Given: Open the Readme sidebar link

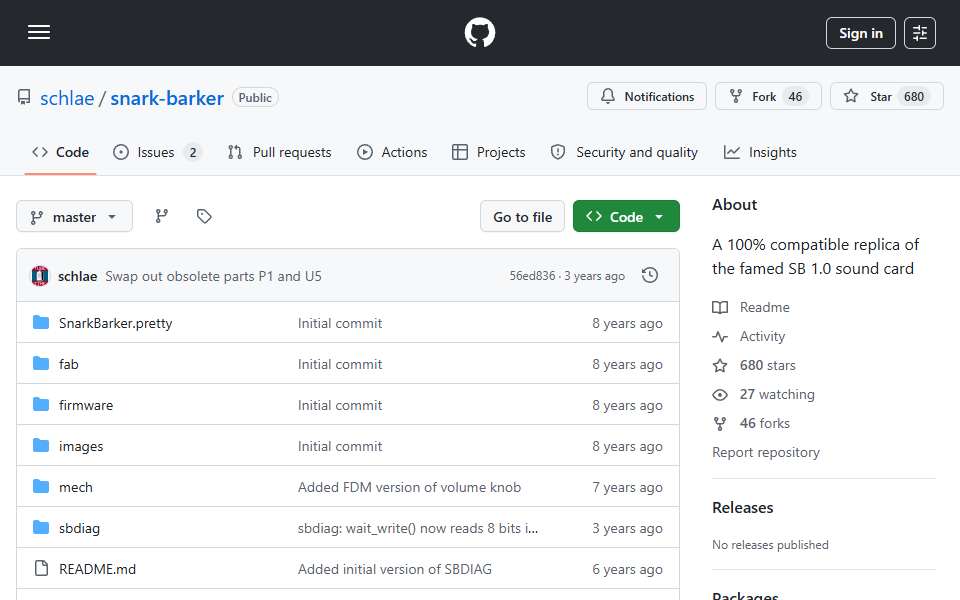Looking at the screenshot, I should click(764, 307).
